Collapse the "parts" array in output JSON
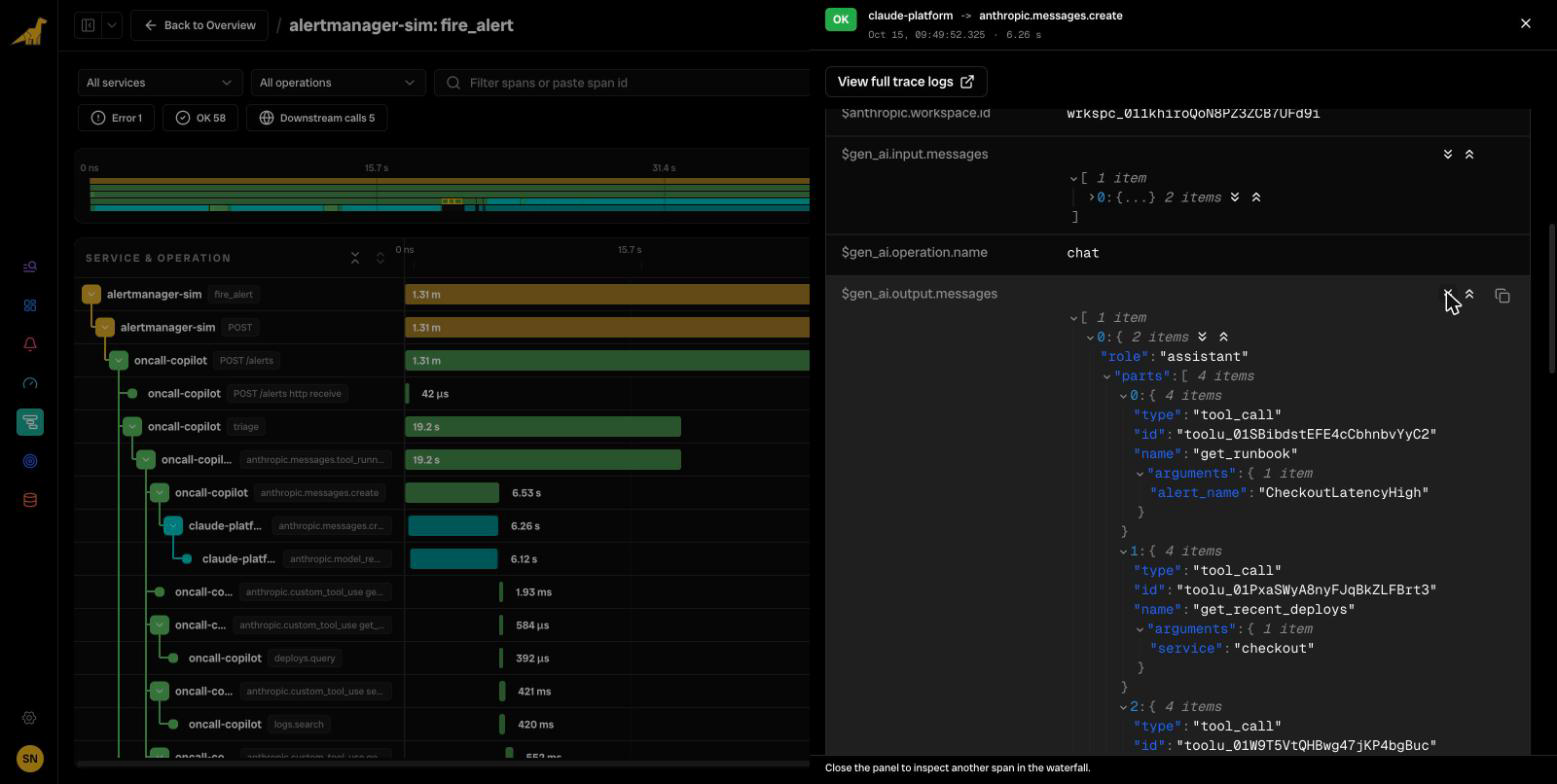1557x784 pixels. (1107, 377)
